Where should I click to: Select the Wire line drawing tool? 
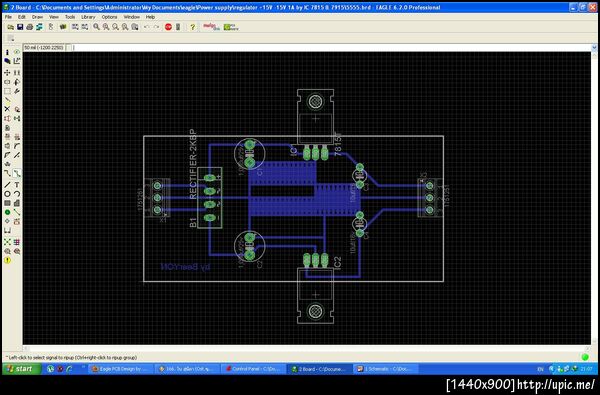point(7,185)
